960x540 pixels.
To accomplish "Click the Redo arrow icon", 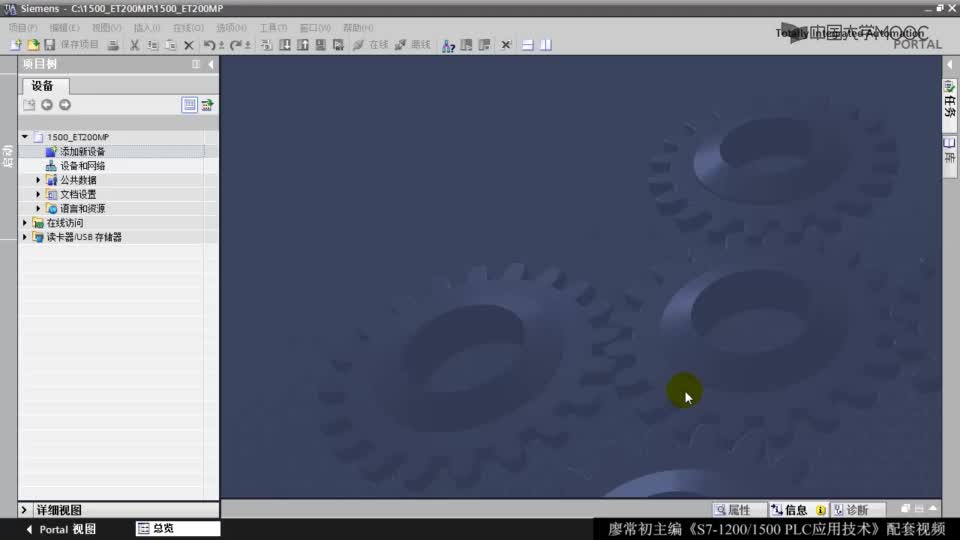I will pyautogui.click(x=236, y=45).
